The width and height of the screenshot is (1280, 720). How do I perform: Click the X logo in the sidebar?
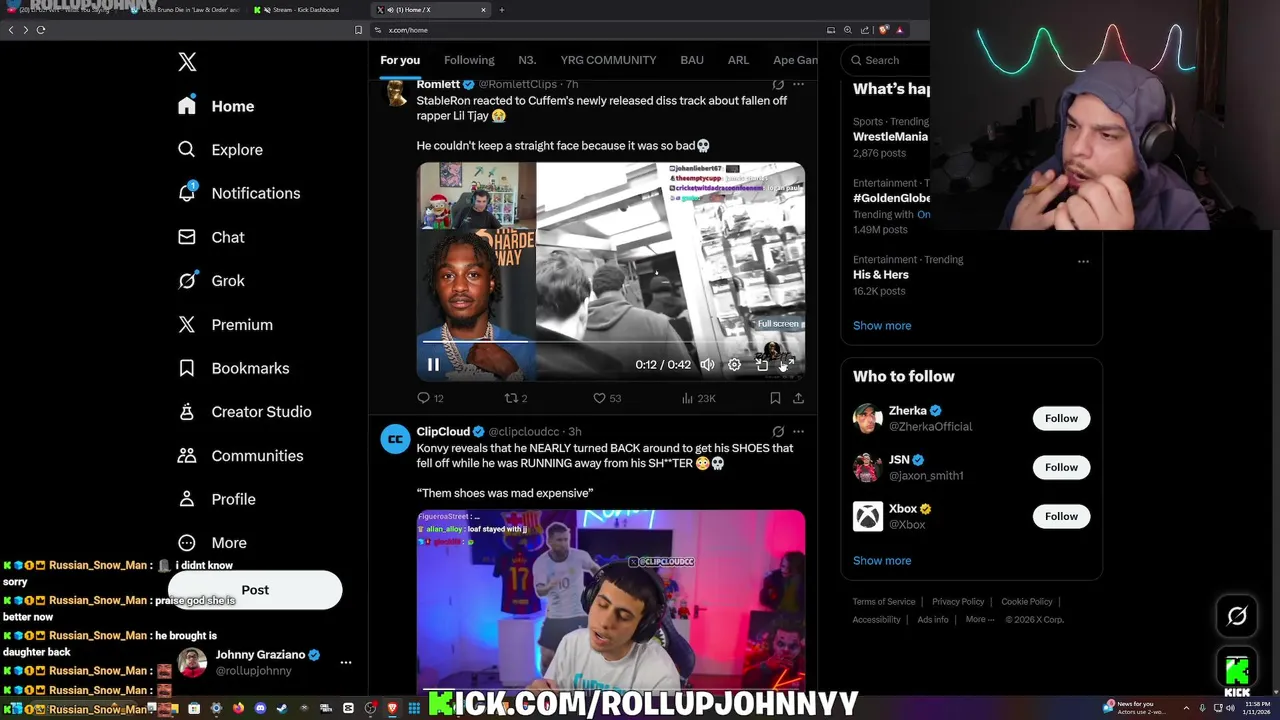pos(187,62)
